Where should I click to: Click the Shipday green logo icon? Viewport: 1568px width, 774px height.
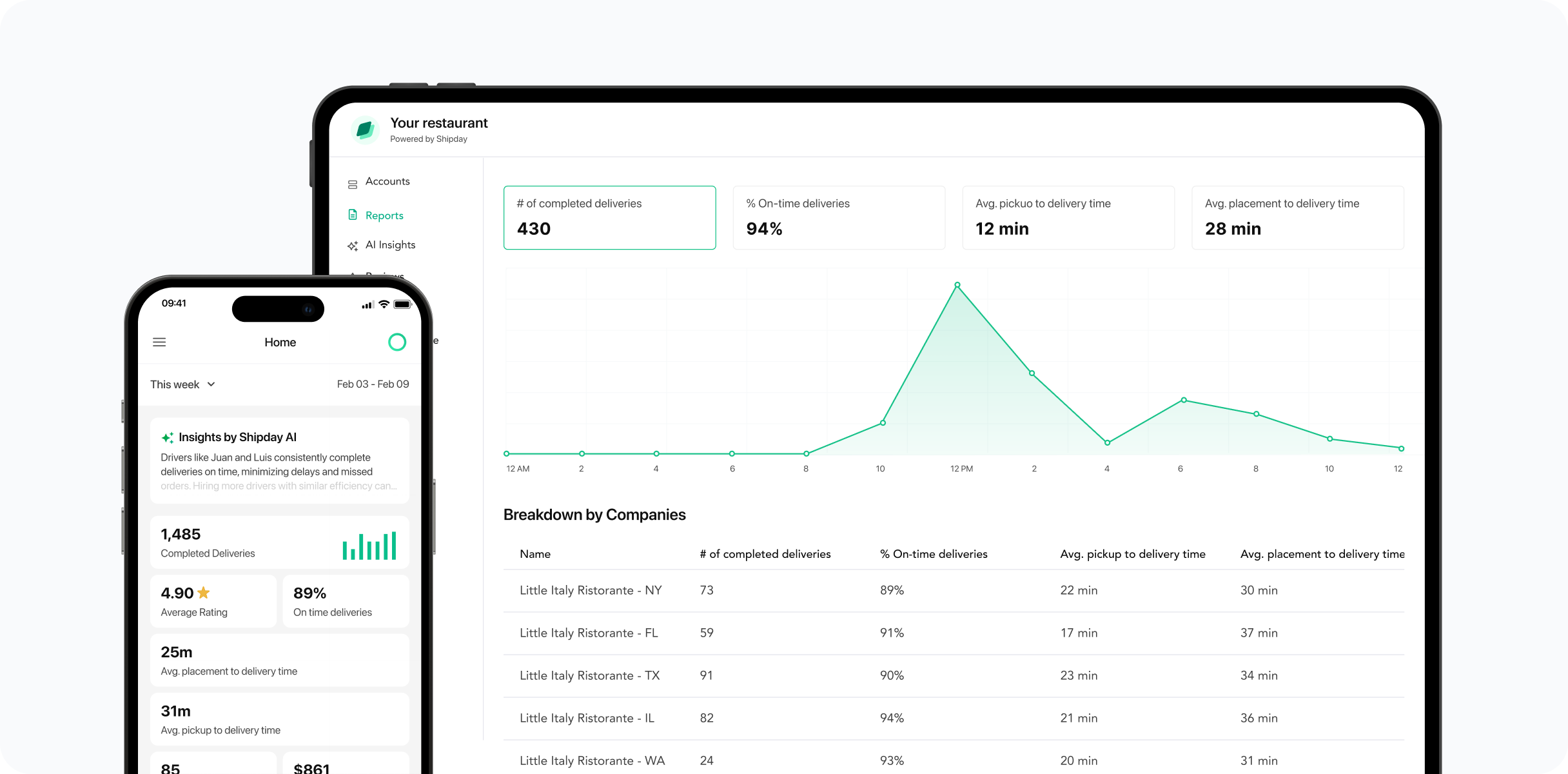[x=365, y=130]
